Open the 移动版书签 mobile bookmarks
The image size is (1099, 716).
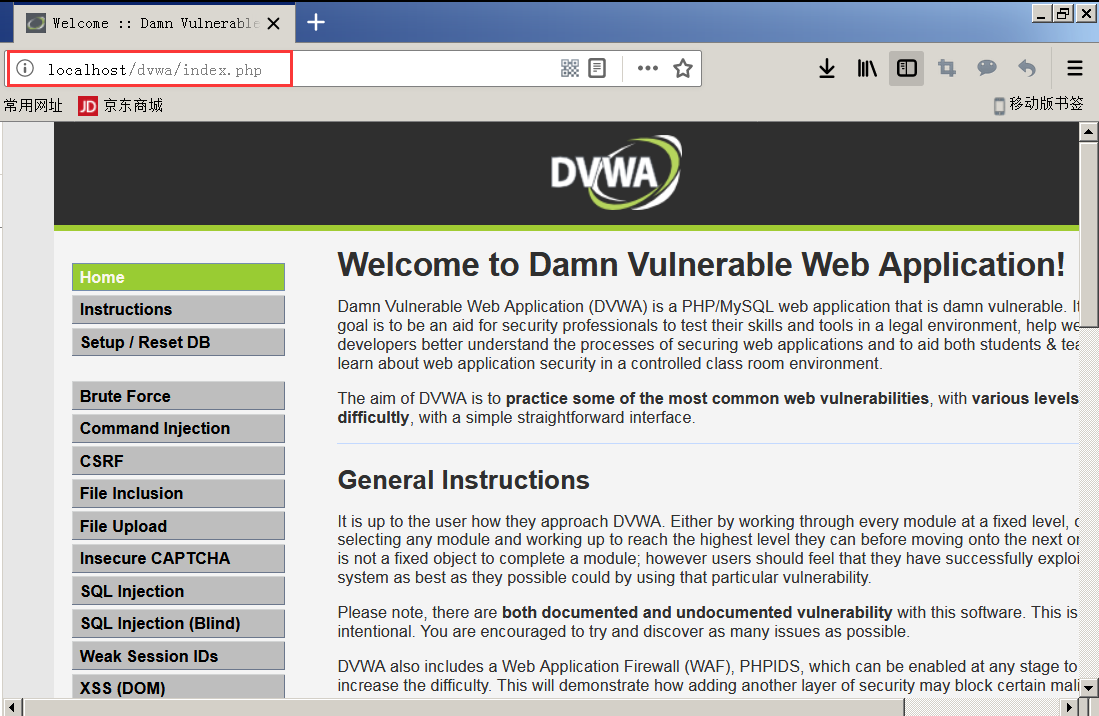(1039, 104)
